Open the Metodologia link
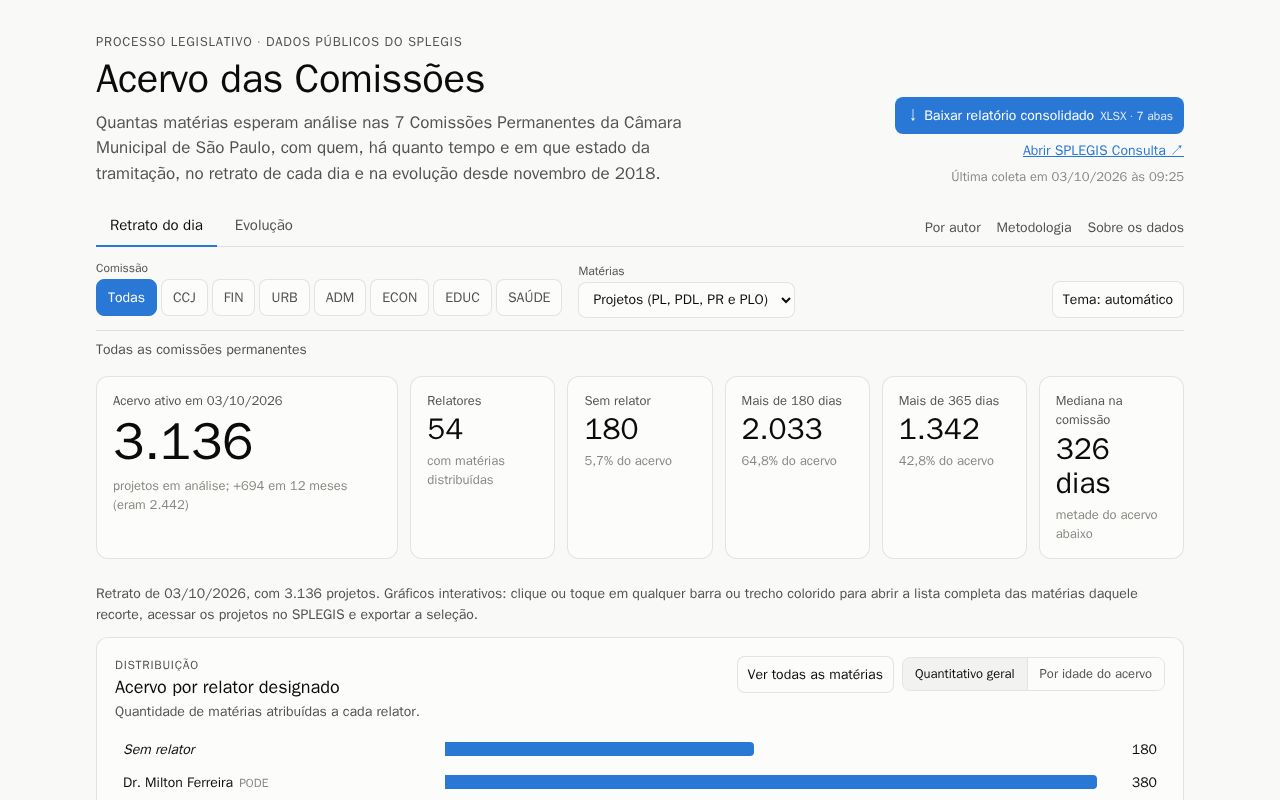 1034,227
